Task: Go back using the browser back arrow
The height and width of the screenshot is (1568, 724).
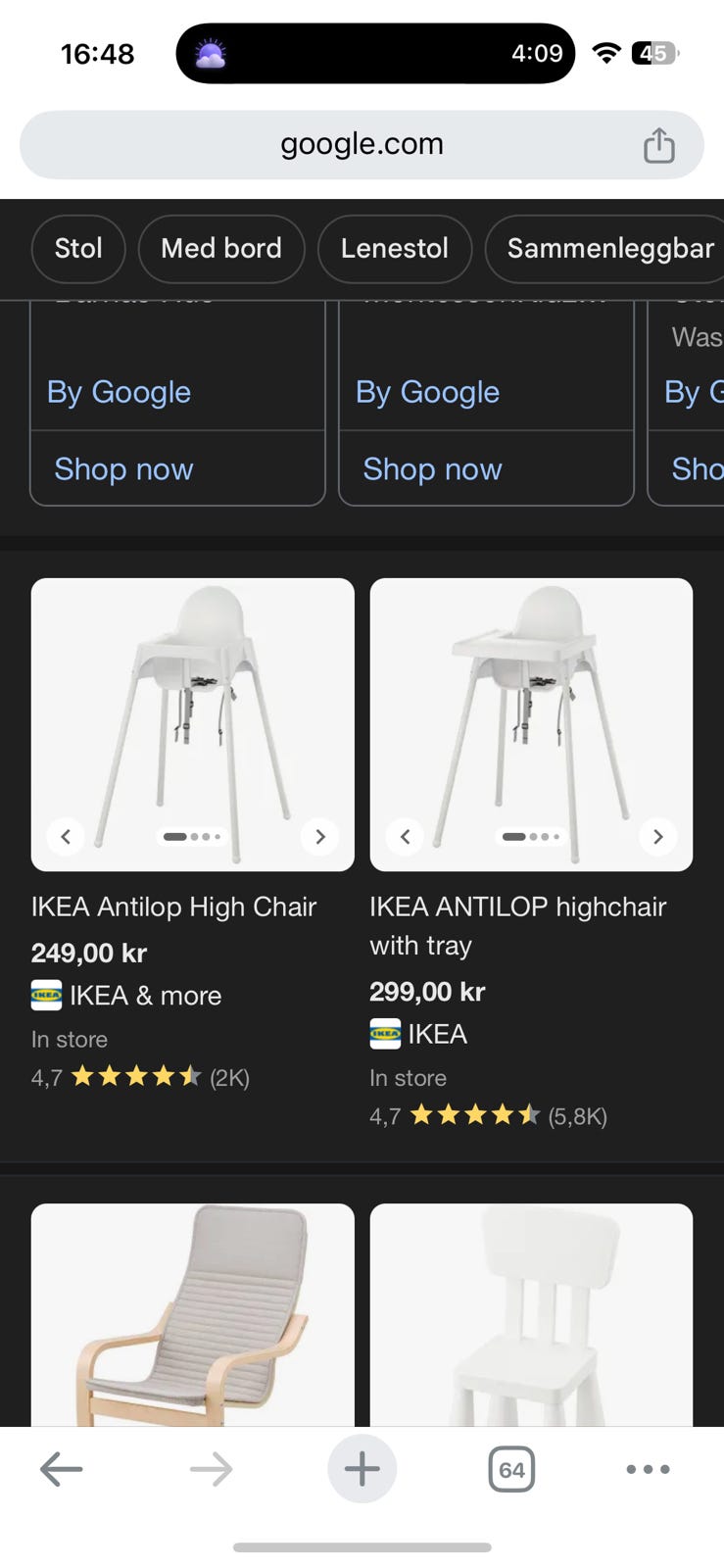Action: (x=61, y=1469)
